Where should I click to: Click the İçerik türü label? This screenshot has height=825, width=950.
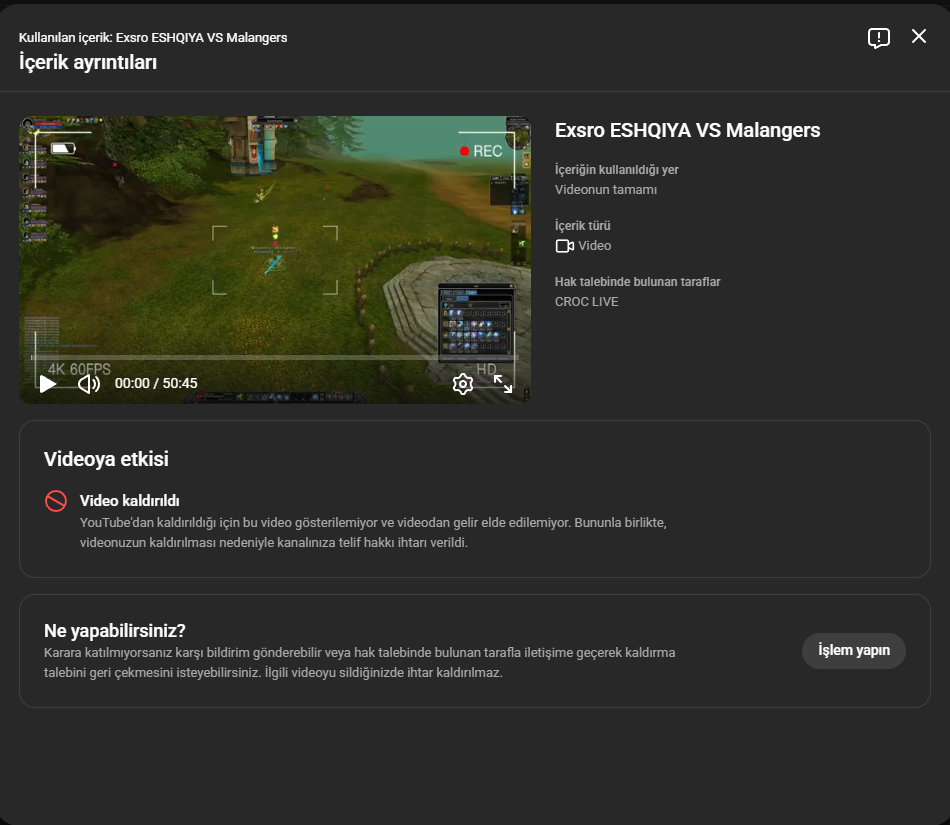tap(583, 225)
